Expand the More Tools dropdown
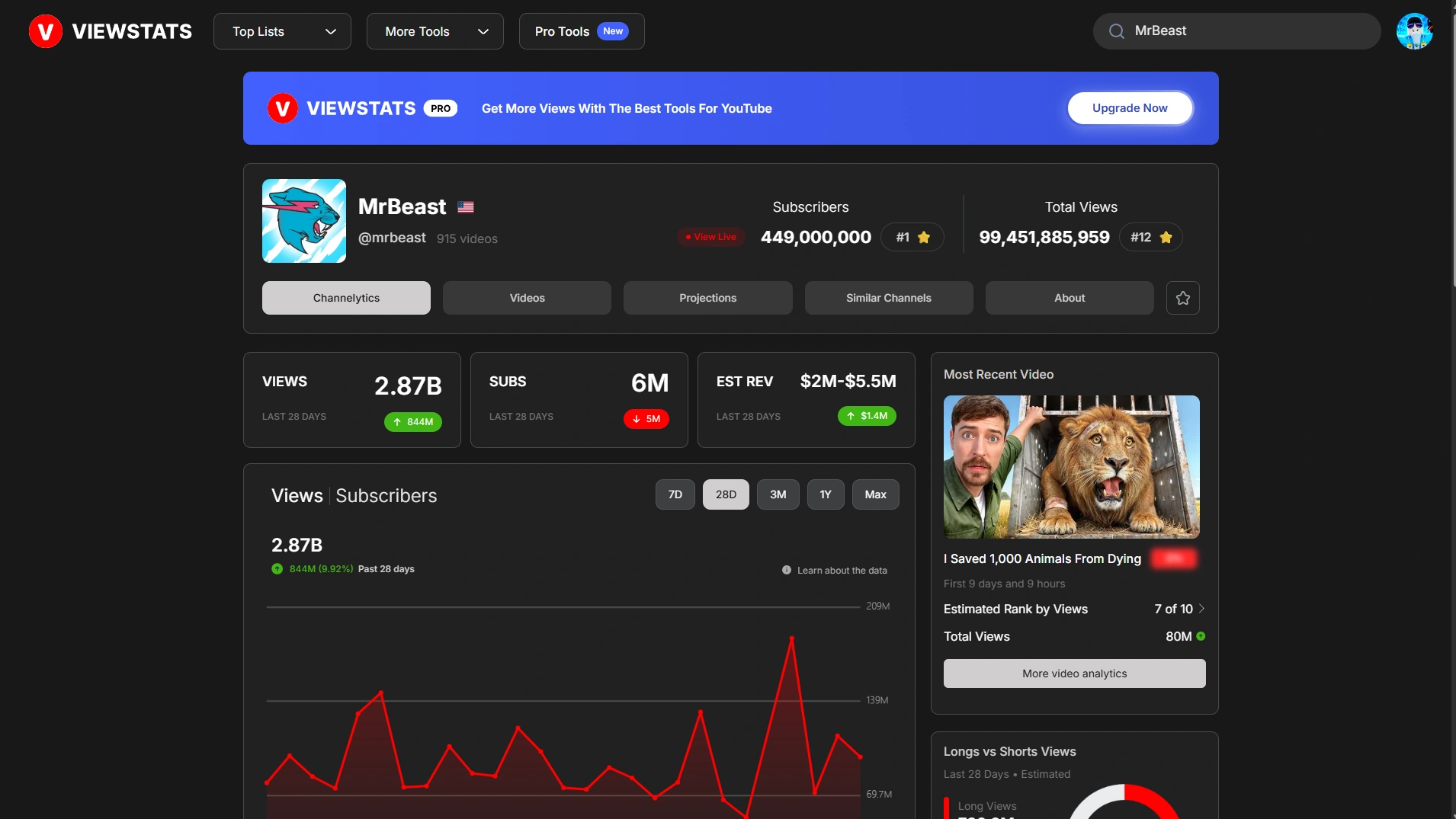This screenshot has width=1456, height=819. [435, 31]
